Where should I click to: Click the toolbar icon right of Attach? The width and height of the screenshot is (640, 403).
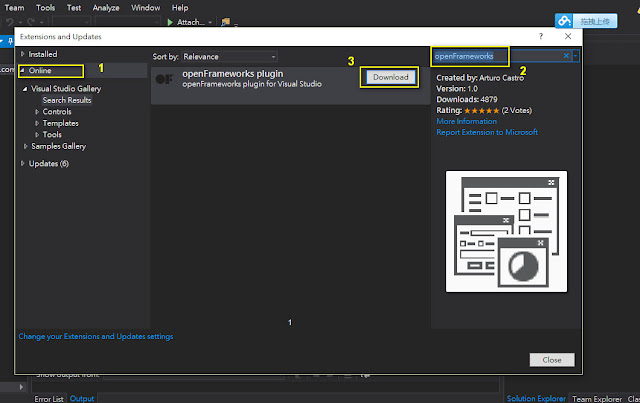point(225,22)
